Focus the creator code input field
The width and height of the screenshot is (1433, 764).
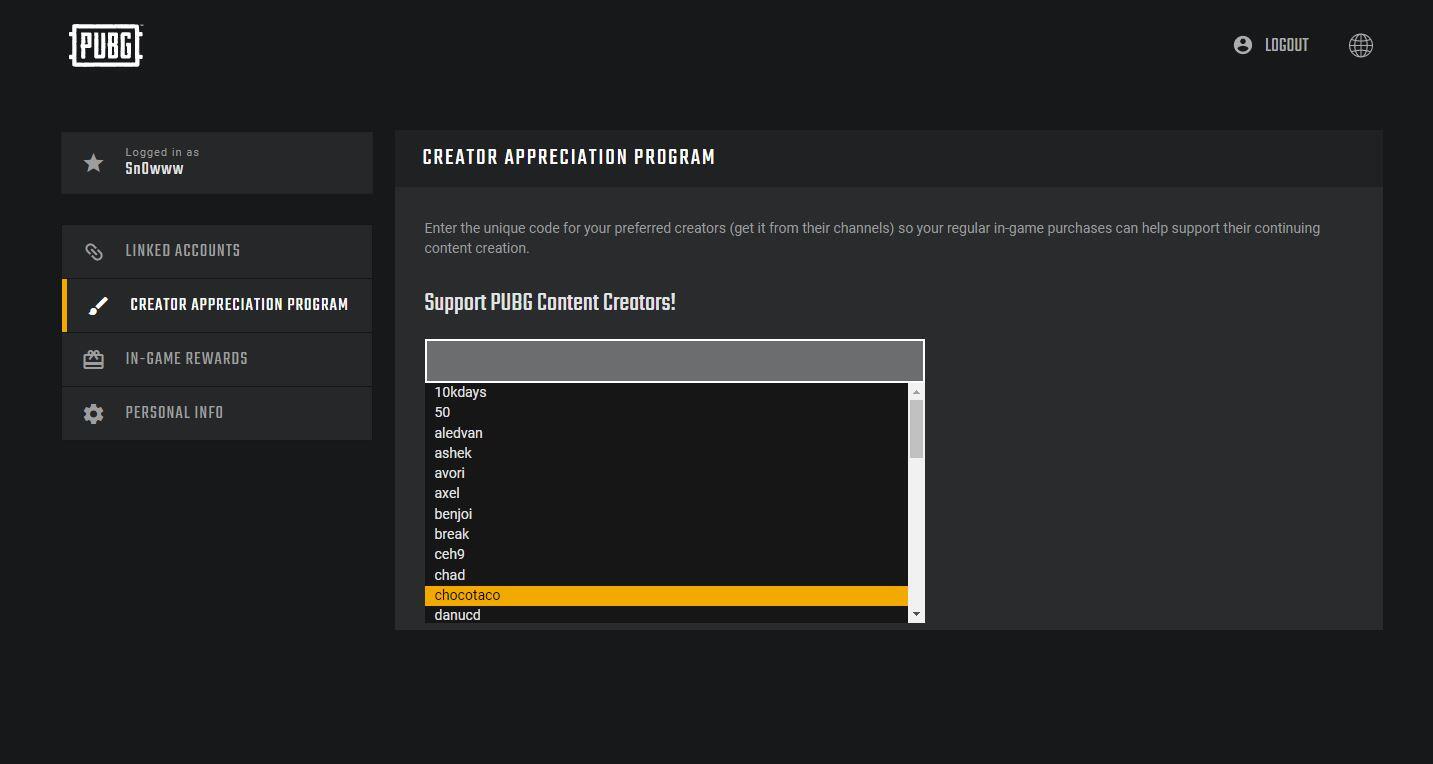point(674,361)
